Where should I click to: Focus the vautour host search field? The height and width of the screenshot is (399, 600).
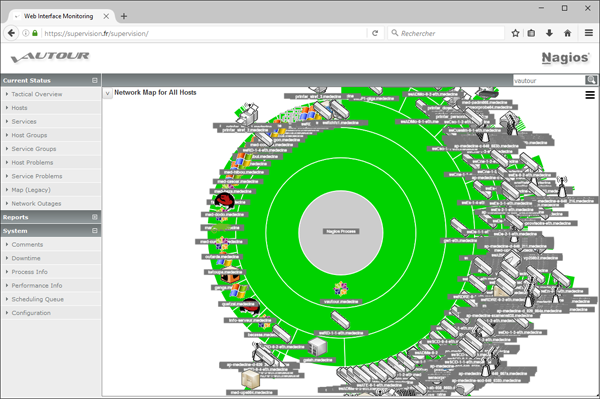tap(548, 80)
